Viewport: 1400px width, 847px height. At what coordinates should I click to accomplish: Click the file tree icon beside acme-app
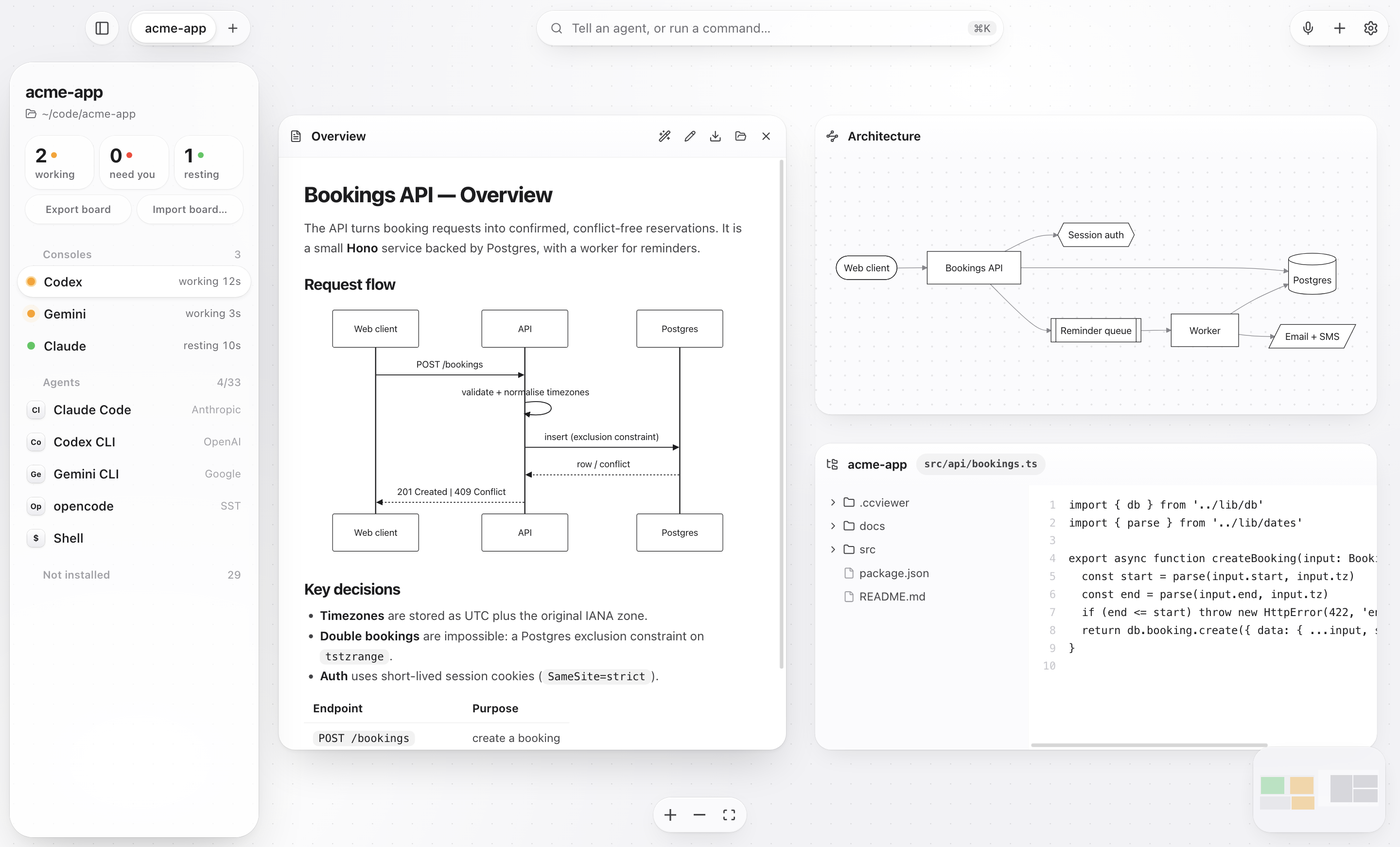coord(832,464)
